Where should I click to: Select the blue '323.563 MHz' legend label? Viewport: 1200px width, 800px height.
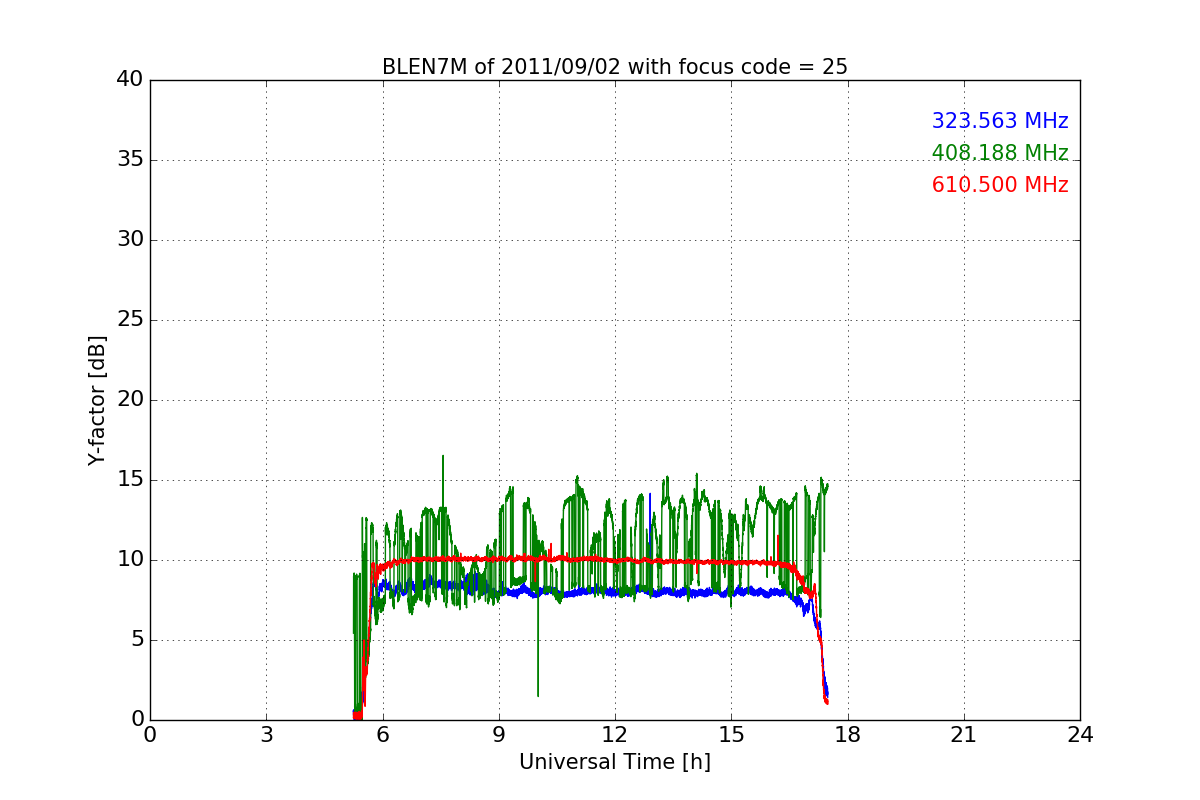coord(1000,121)
